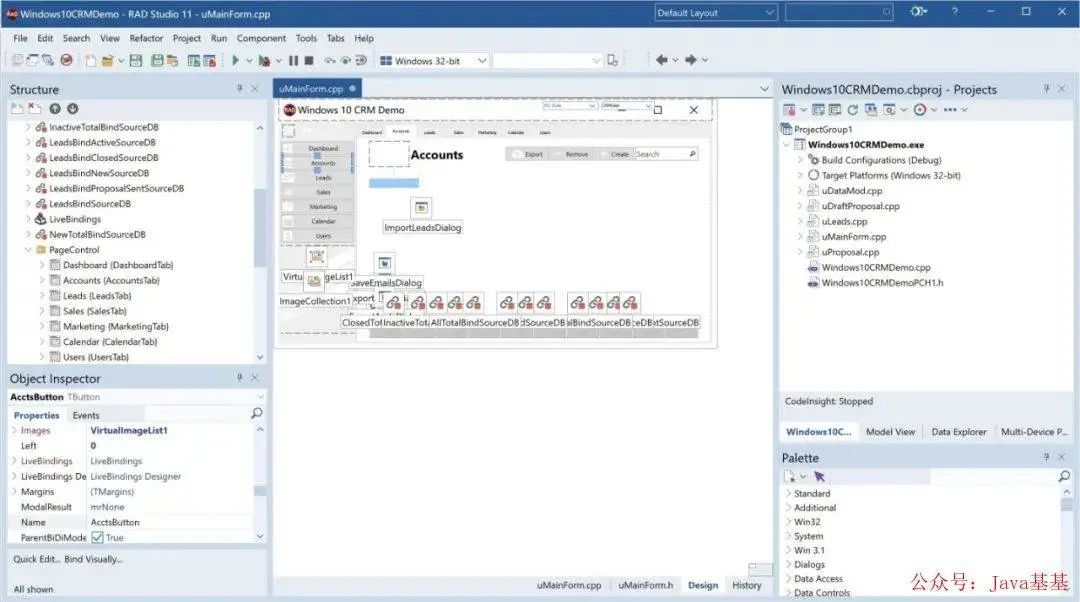Expand the Margins property row
This screenshot has height=602, width=1080.
(14, 492)
